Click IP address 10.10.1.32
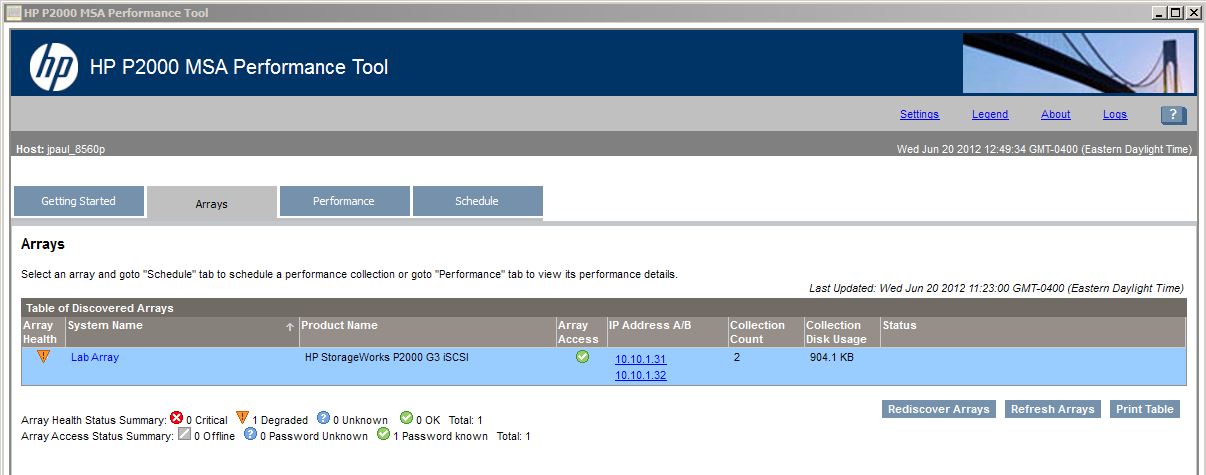The height and width of the screenshot is (475, 1206). click(x=640, y=376)
